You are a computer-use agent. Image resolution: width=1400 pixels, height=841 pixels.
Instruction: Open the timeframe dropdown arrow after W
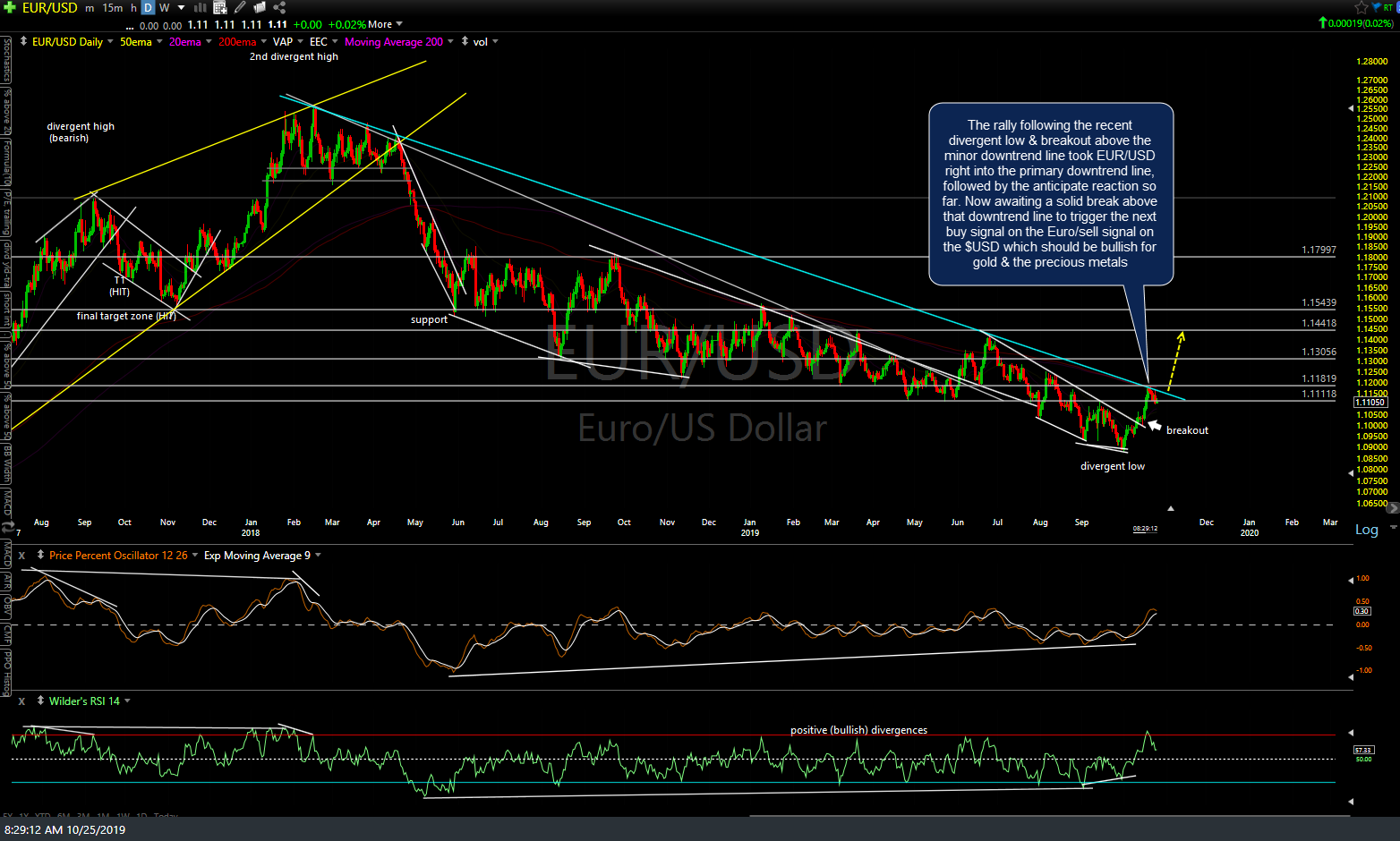(182, 8)
